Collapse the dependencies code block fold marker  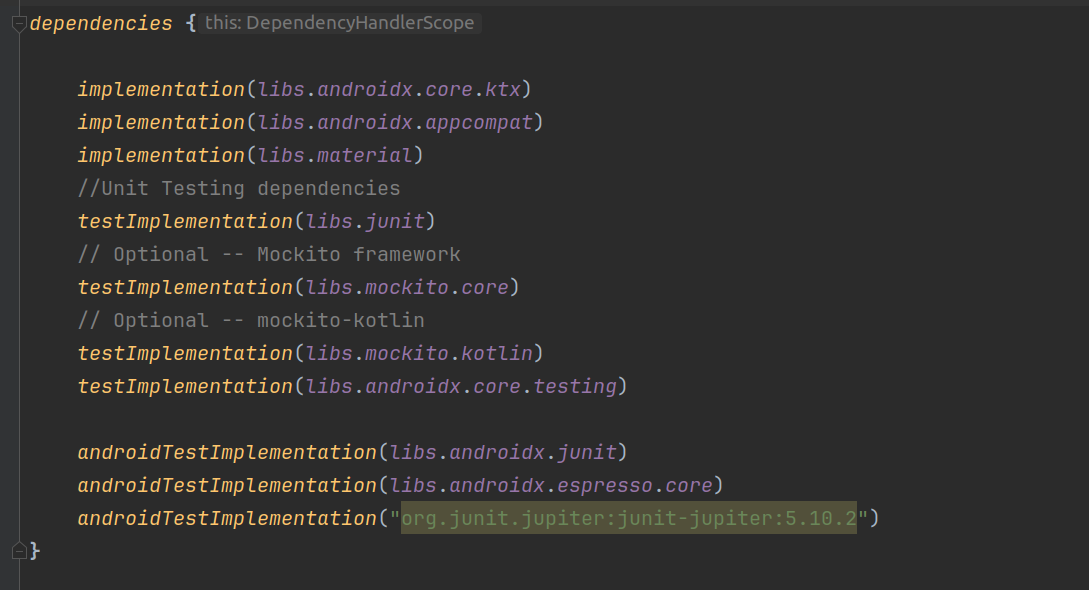(18, 21)
